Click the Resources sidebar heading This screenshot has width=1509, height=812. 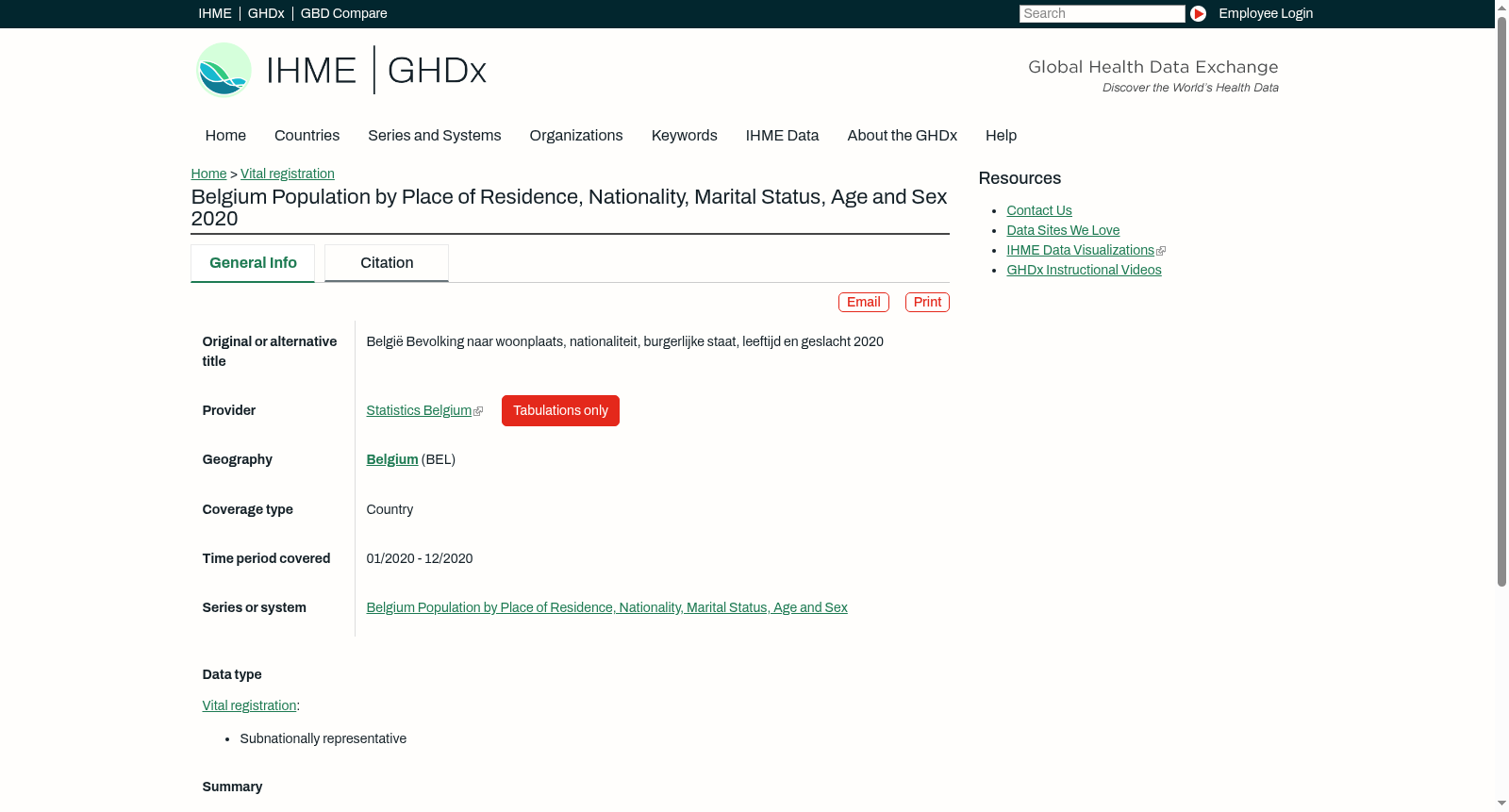(1020, 178)
